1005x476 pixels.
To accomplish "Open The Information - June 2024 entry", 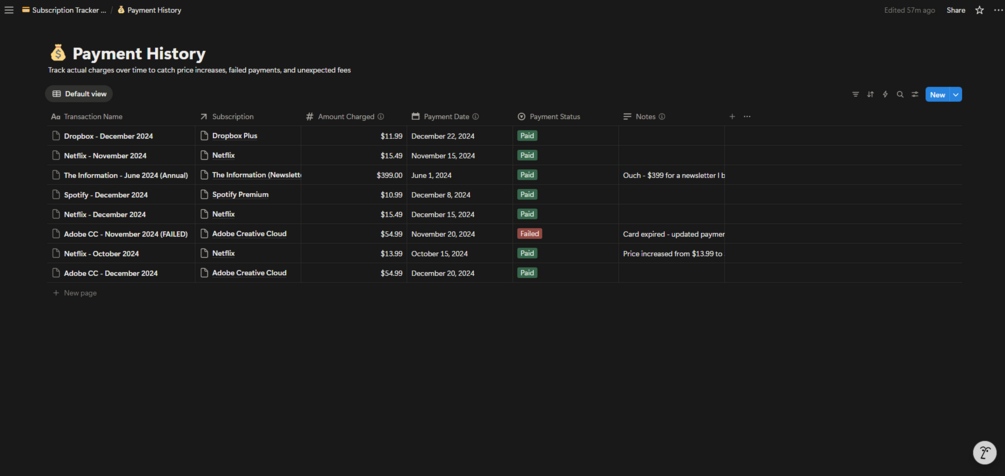I will 126,175.
